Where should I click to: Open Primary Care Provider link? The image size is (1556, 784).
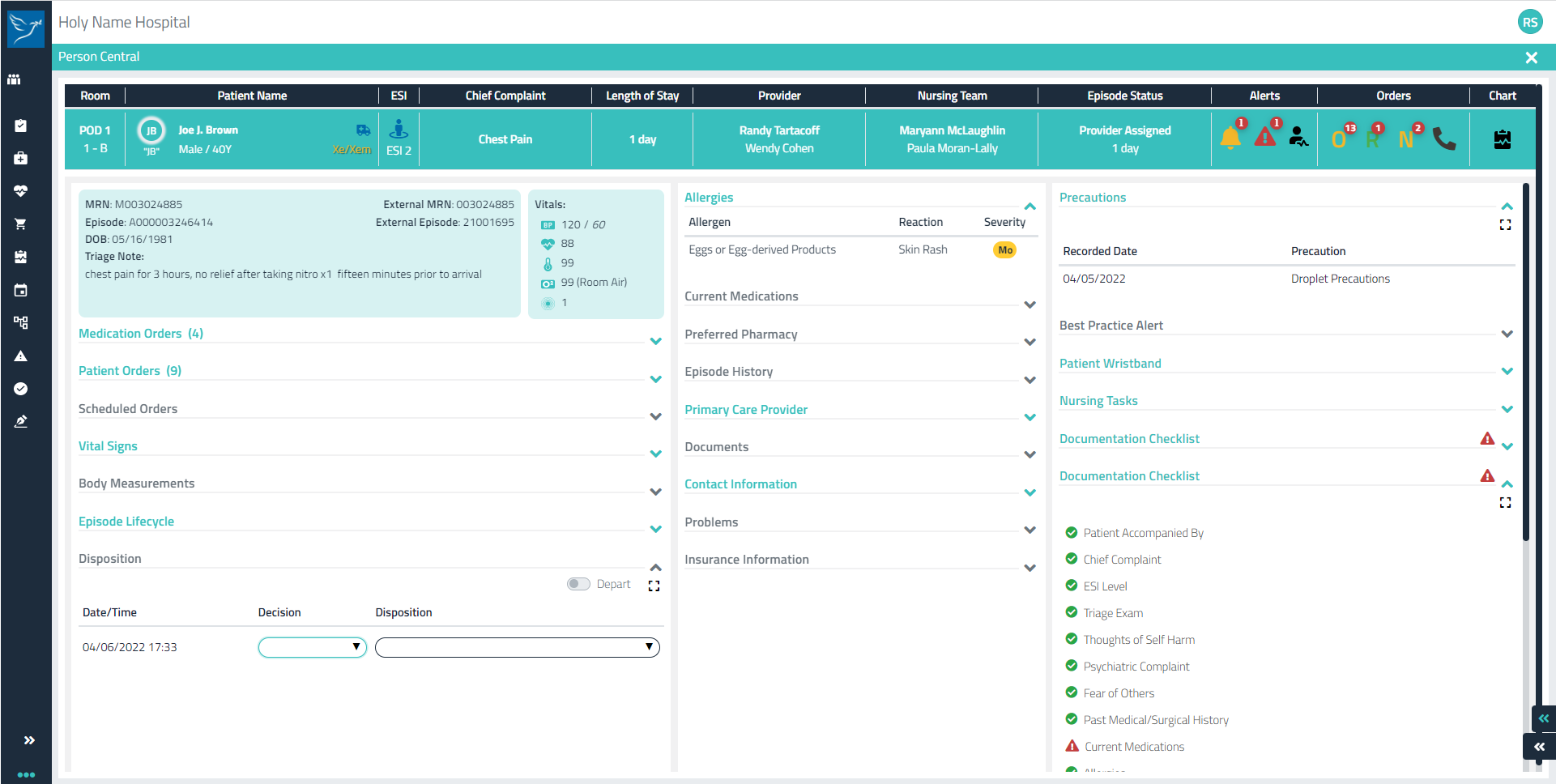coord(746,410)
